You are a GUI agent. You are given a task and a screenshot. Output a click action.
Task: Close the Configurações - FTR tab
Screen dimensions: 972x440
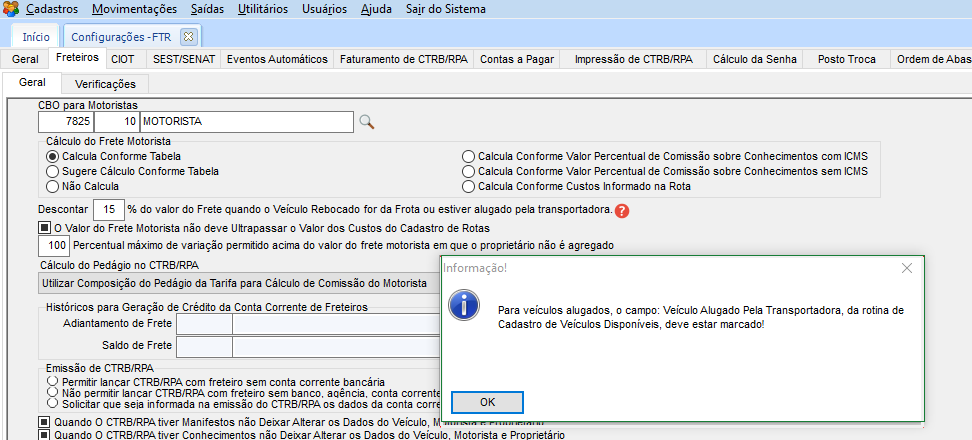pyautogui.click(x=188, y=37)
